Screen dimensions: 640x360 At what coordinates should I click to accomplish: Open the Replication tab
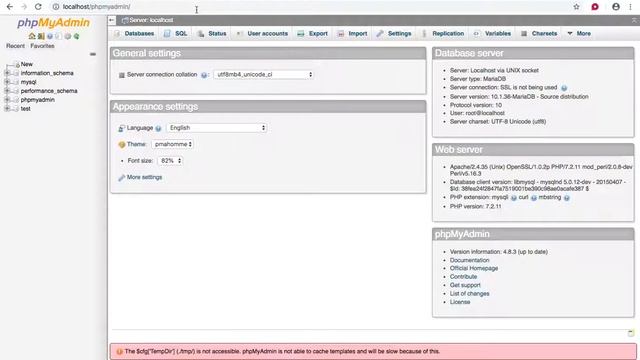pos(443,33)
